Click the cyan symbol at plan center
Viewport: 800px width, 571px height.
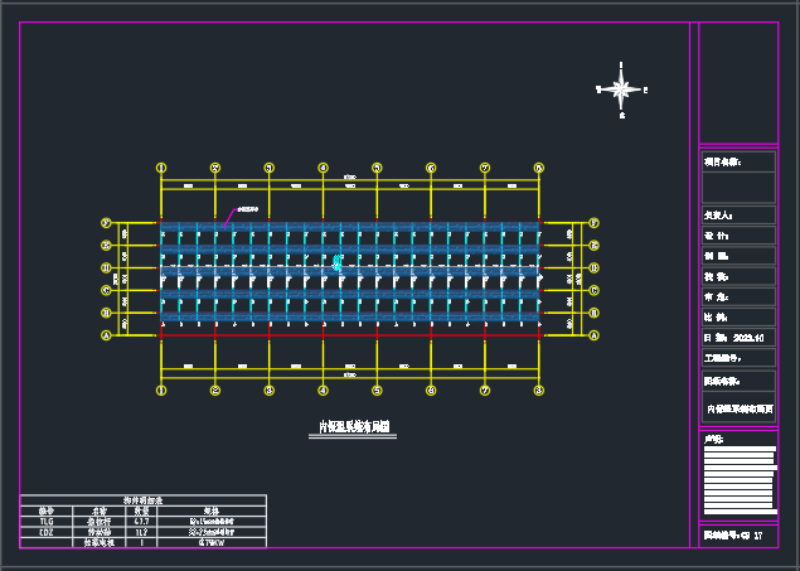pyautogui.click(x=337, y=263)
